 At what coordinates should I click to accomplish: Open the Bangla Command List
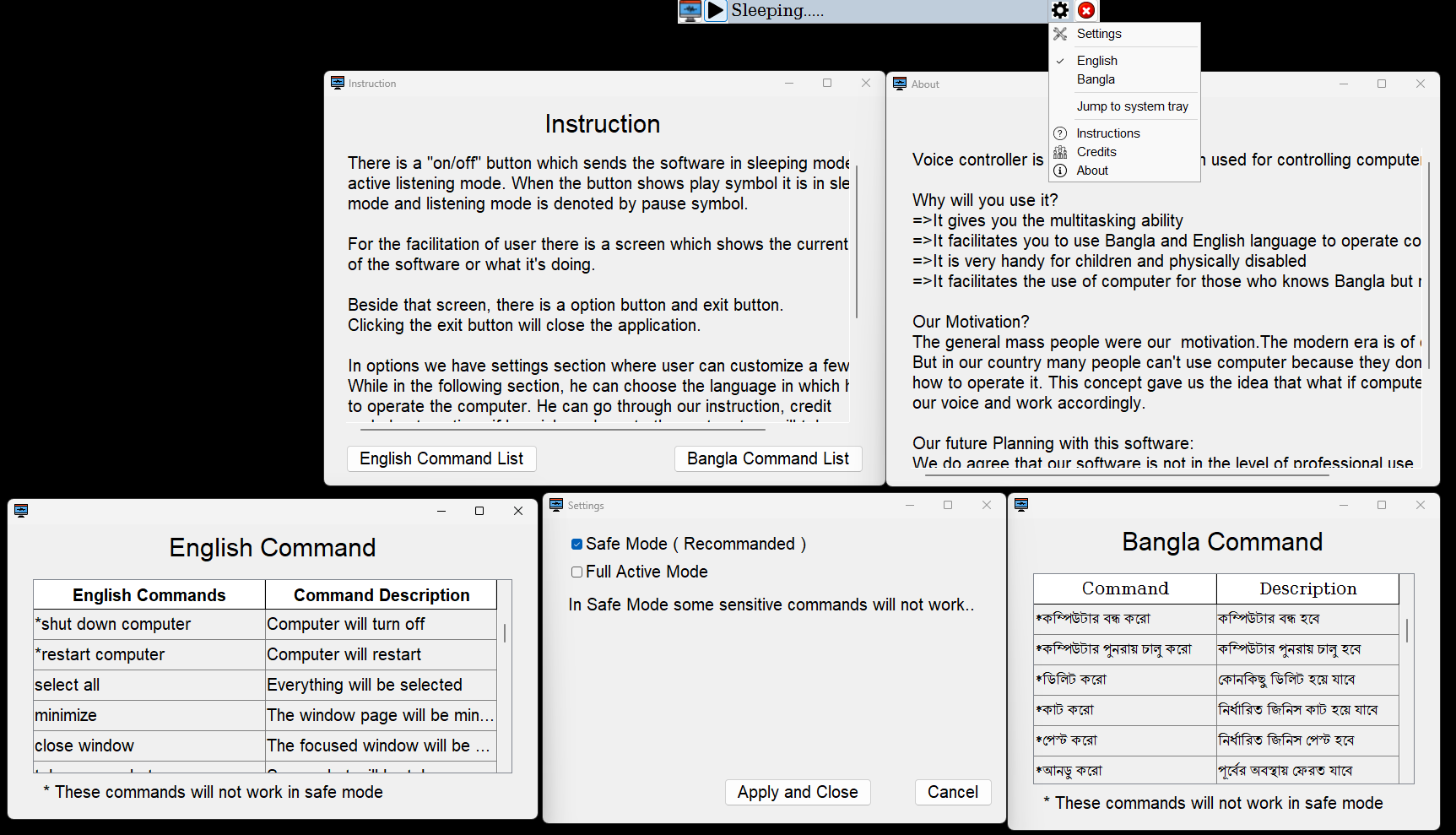[767, 458]
